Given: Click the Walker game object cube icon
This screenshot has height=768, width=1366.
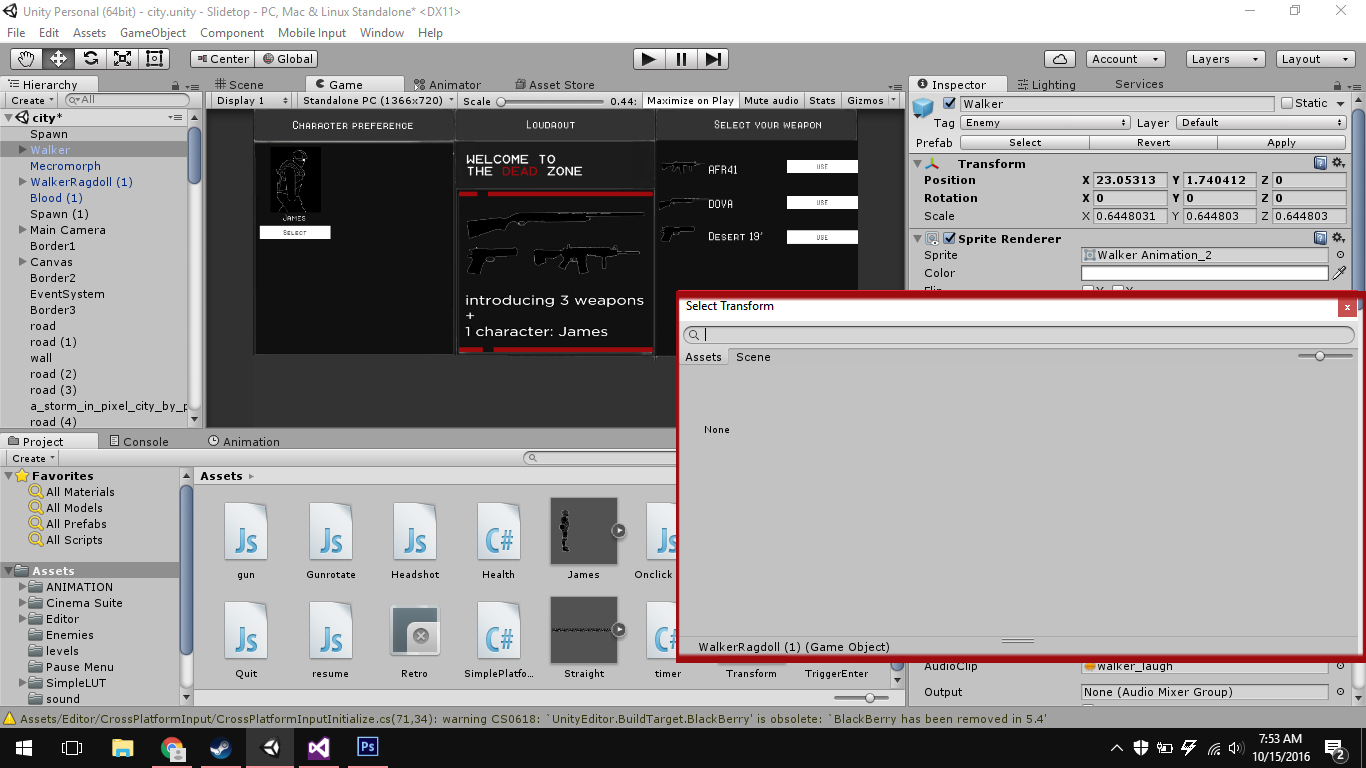Looking at the screenshot, I should pos(923,107).
